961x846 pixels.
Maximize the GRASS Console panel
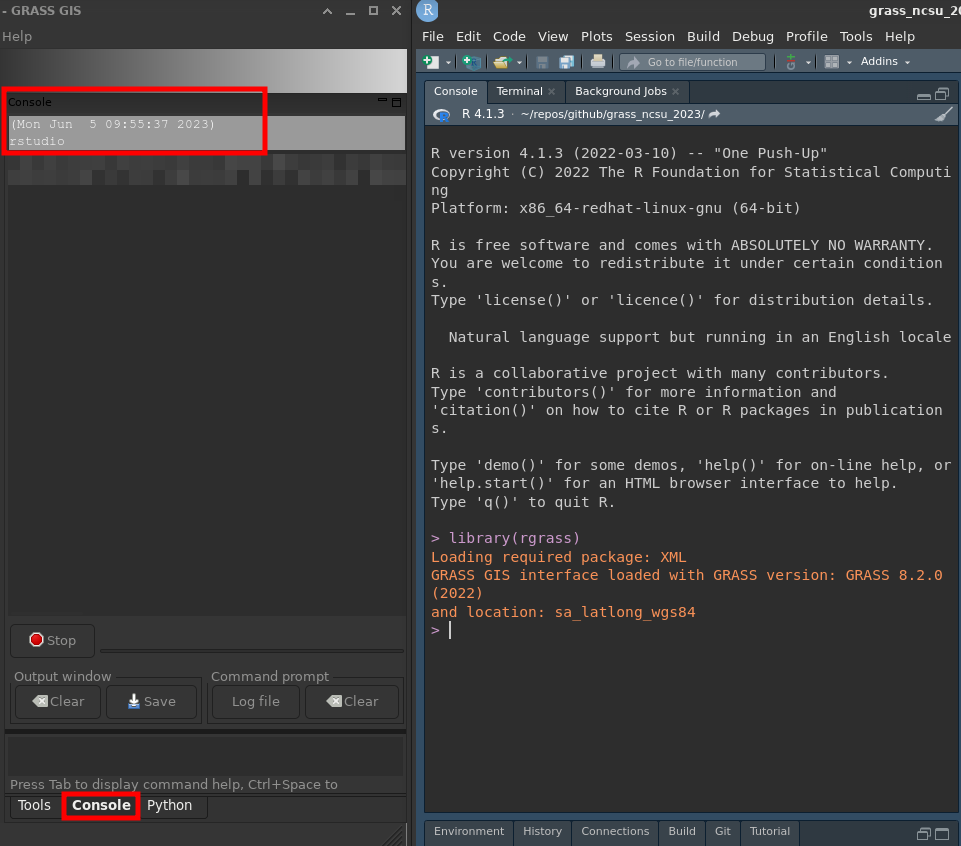[397, 102]
